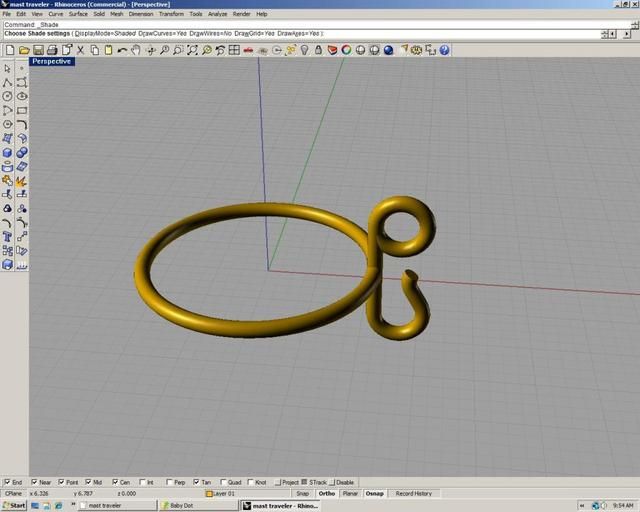Toggle the Mid osnap checkbox

coord(88,482)
